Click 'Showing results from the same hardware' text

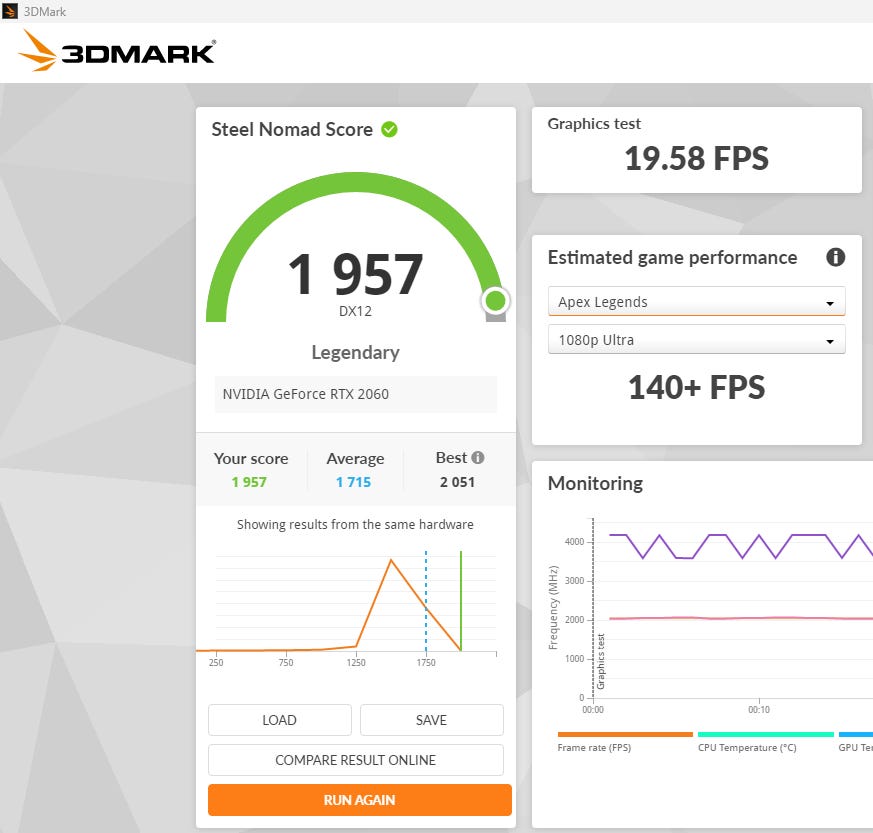(355, 525)
